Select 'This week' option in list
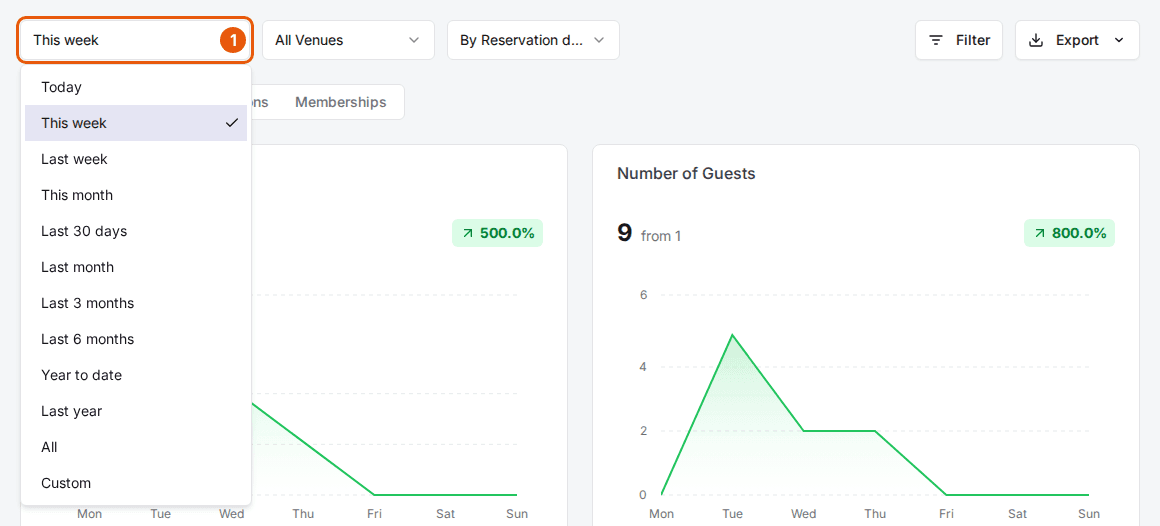Image resolution: width=1160 pixels, height=526 pixels. 136,123
